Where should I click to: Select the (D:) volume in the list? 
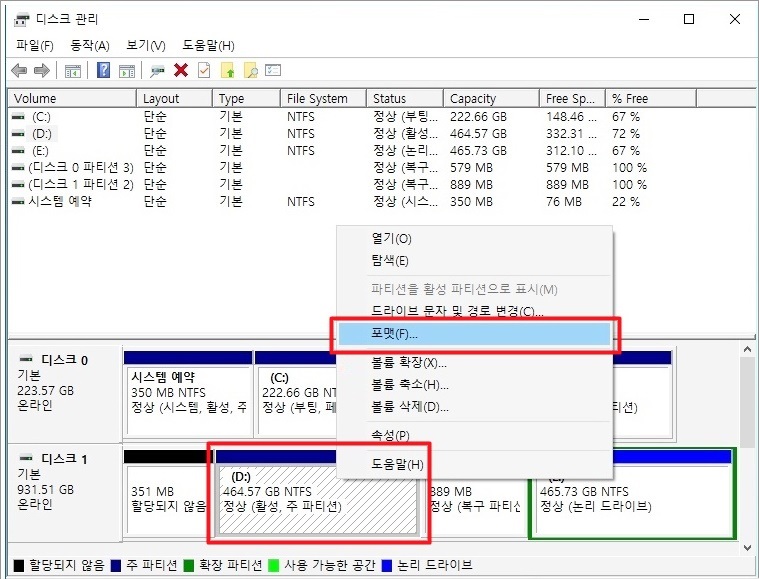coord(42,134)
